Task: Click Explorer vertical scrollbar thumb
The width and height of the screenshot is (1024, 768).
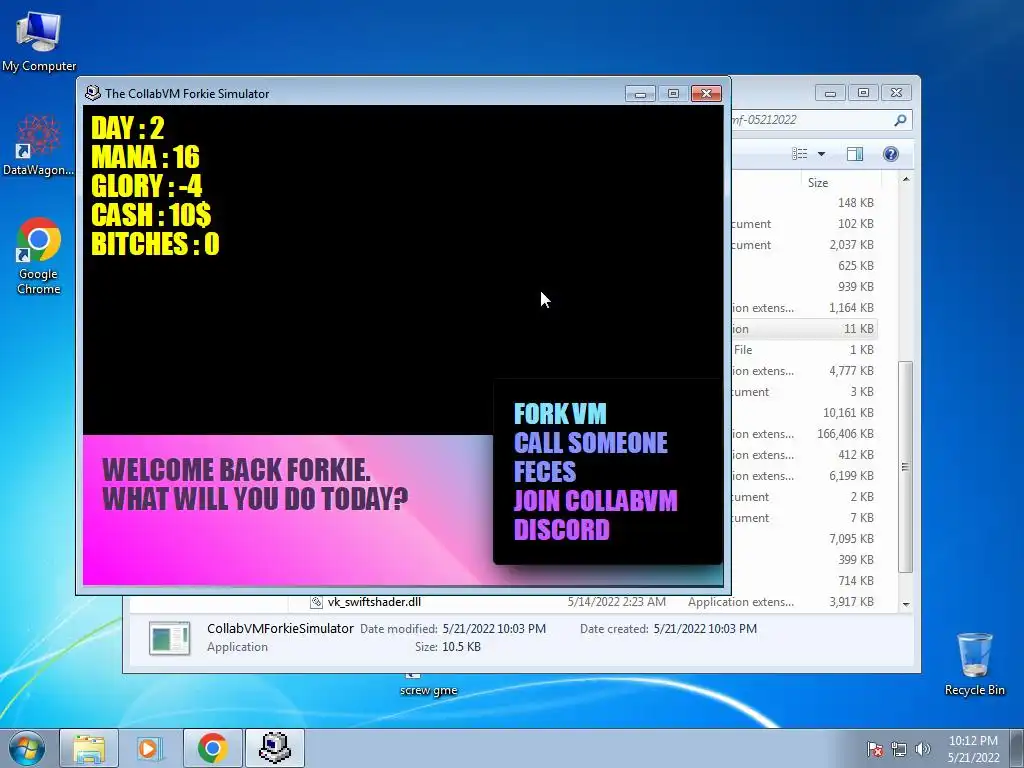Action: (906, 467)
